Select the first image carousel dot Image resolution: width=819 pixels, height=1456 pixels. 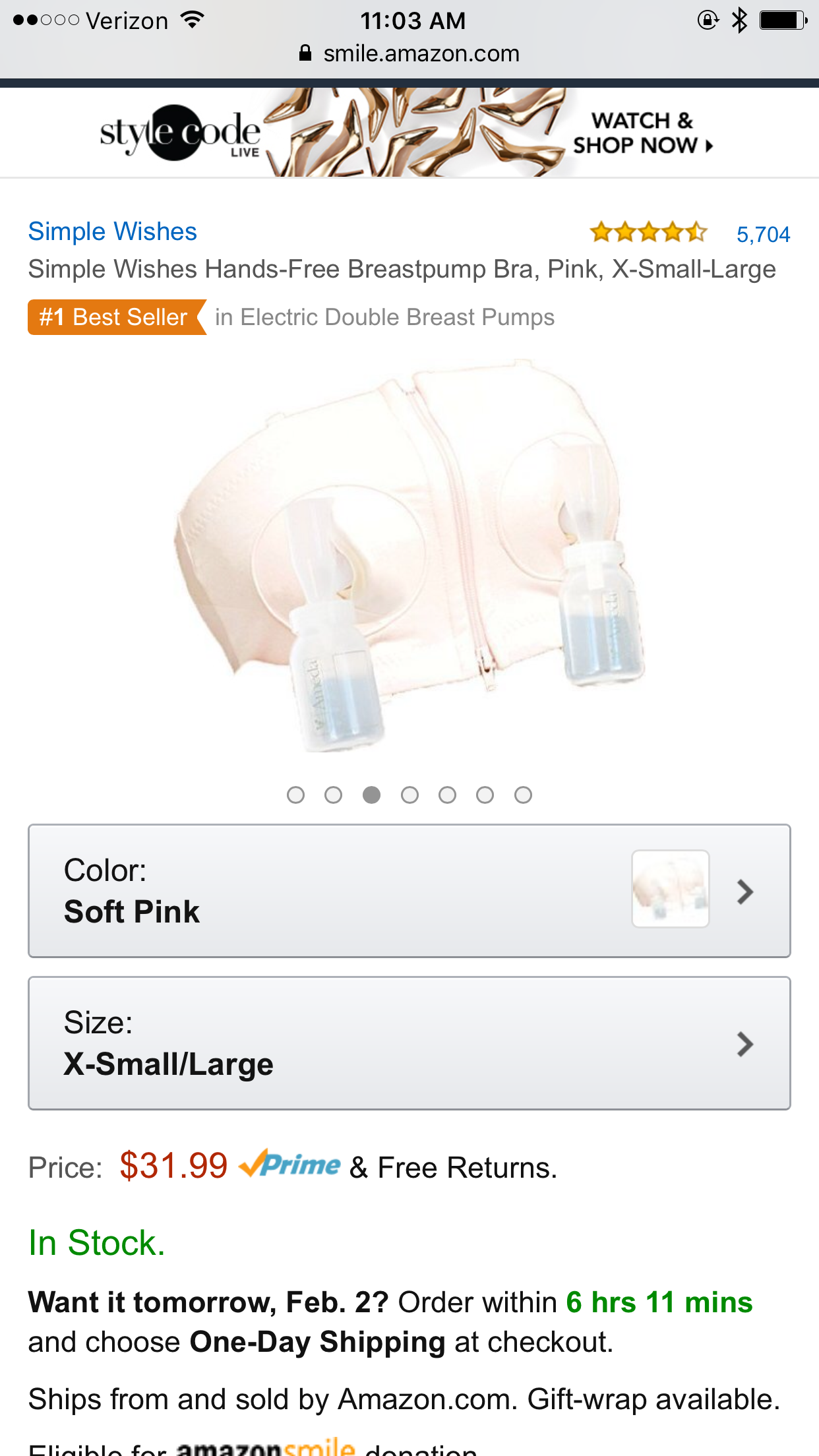295,795
